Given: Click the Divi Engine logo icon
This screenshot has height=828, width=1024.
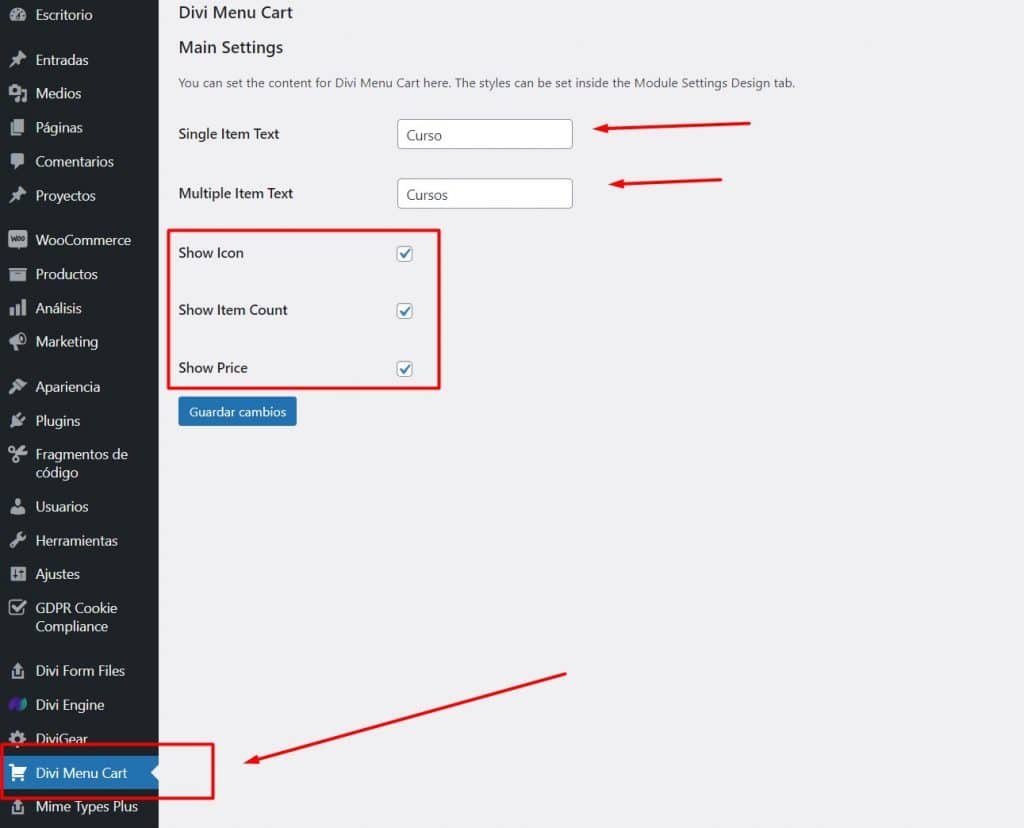Looking at the screenshot, I should tap(18, 705).
